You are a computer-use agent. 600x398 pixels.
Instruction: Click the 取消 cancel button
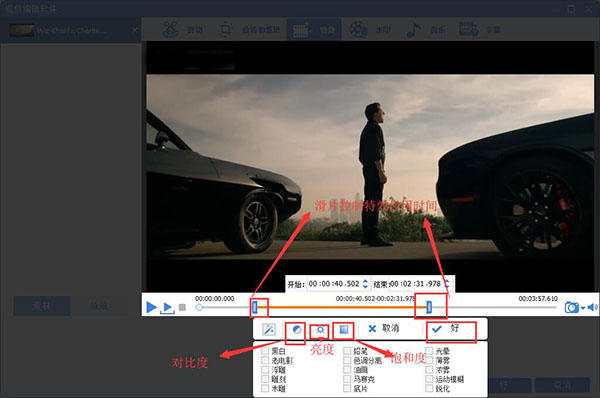384,328
